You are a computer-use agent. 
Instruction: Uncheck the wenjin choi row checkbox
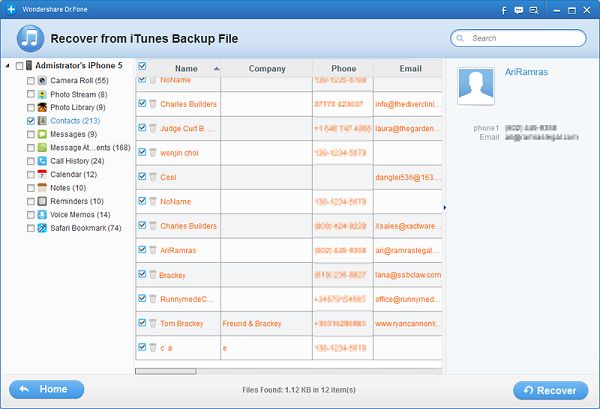pyautogui.click(x=142, y=152)
